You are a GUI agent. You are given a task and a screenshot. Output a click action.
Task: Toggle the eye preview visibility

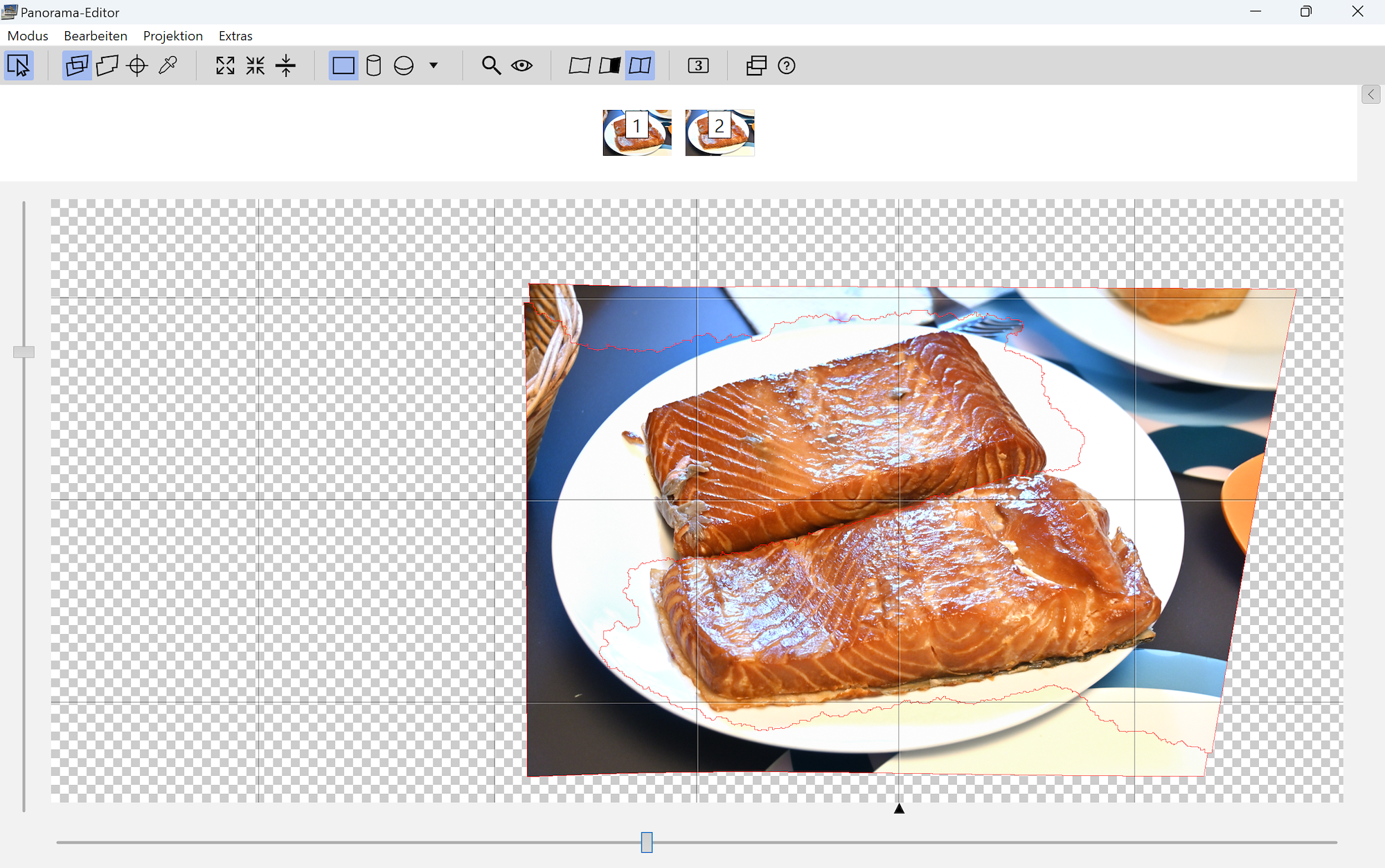coord(521,66)
